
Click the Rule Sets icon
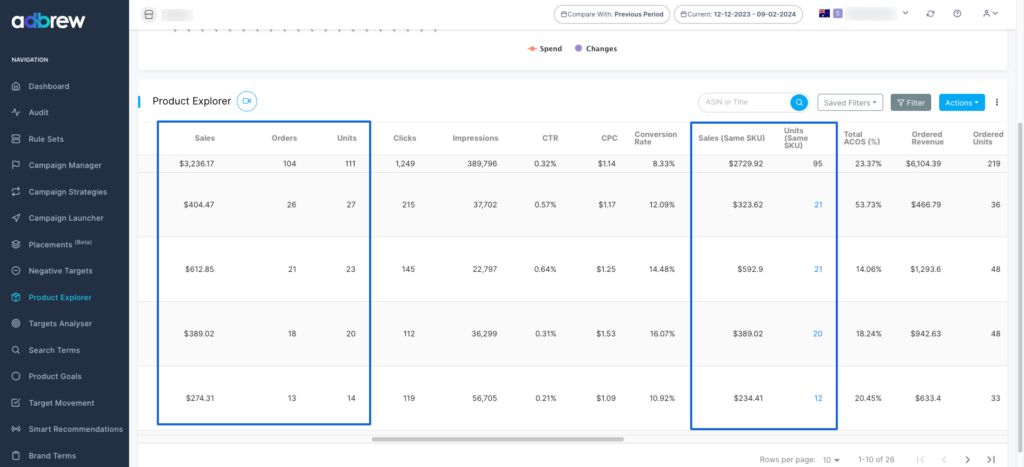[x=16, y=139]
